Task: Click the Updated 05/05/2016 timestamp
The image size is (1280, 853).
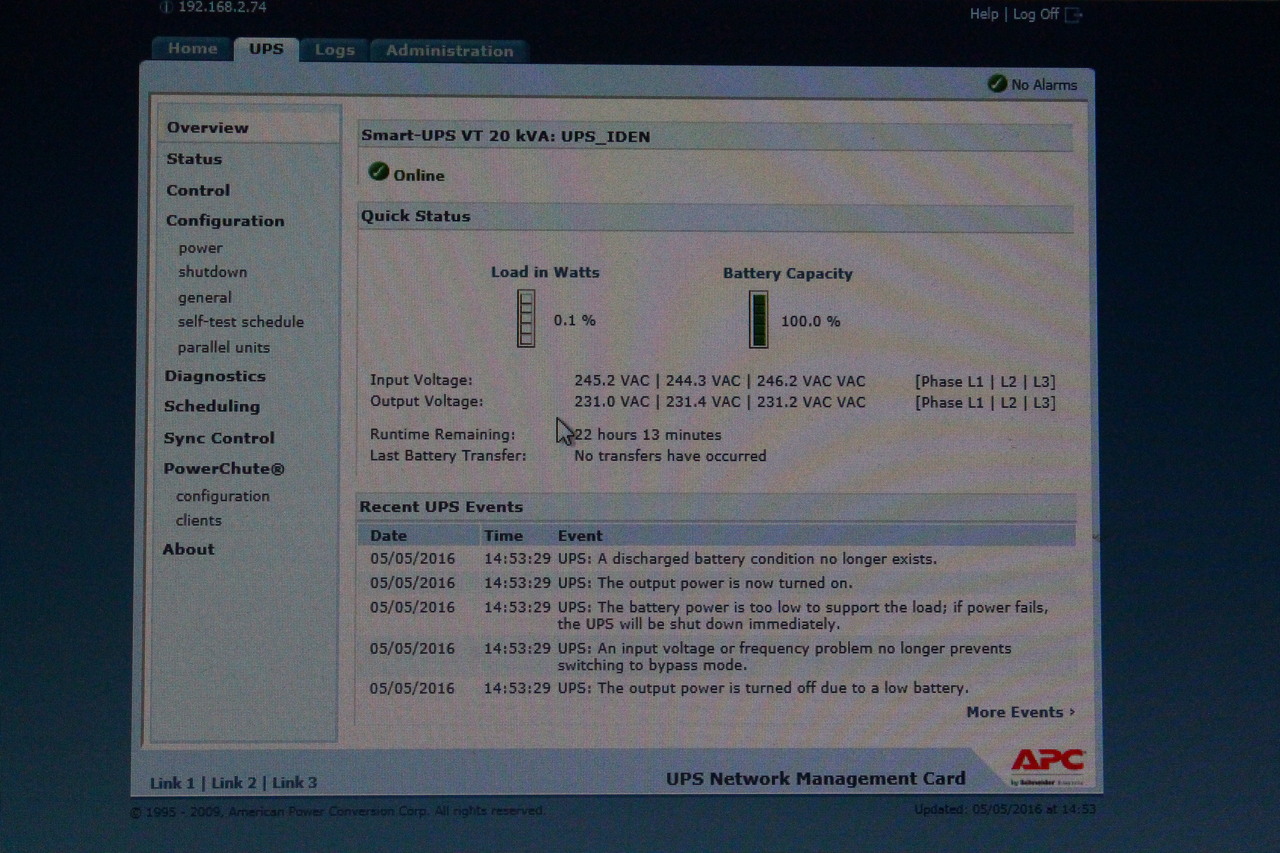Action: click(1005, 809)
